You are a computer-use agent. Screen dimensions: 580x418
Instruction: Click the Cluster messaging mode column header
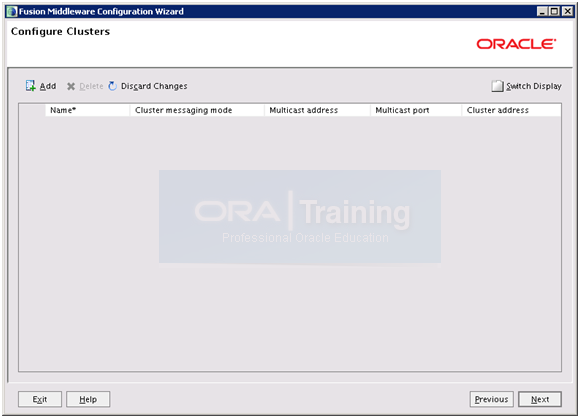pos(197,110)
